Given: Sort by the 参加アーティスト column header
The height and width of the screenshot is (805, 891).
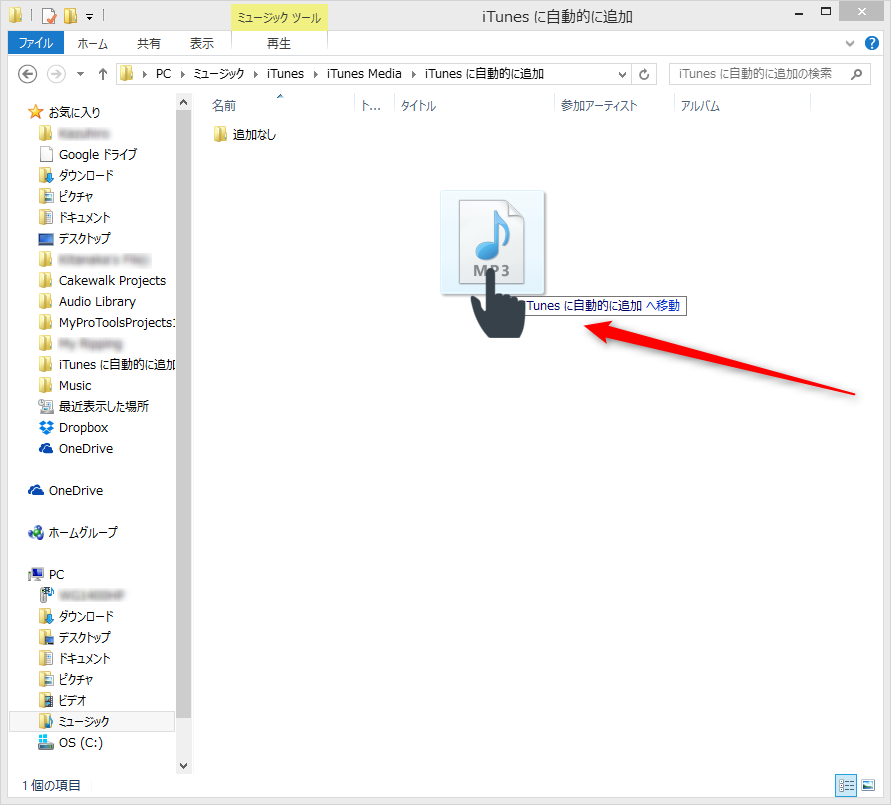Looking at the screenshot, I should coord(599,106).
